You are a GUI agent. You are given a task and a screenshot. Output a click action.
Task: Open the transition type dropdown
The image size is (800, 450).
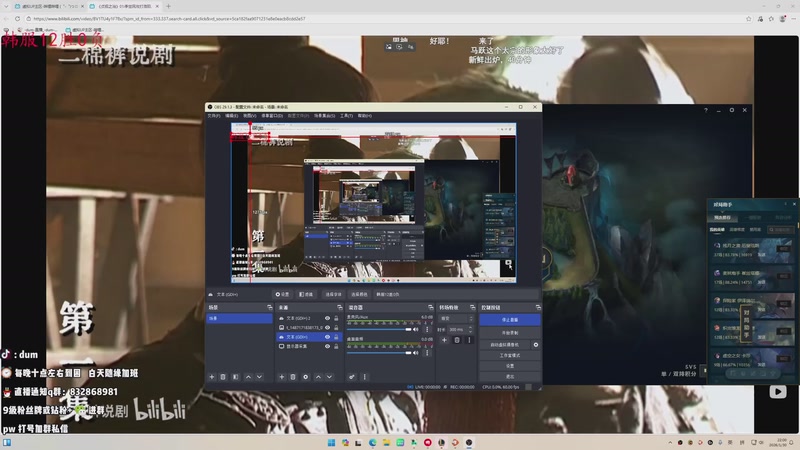[455, 318]
